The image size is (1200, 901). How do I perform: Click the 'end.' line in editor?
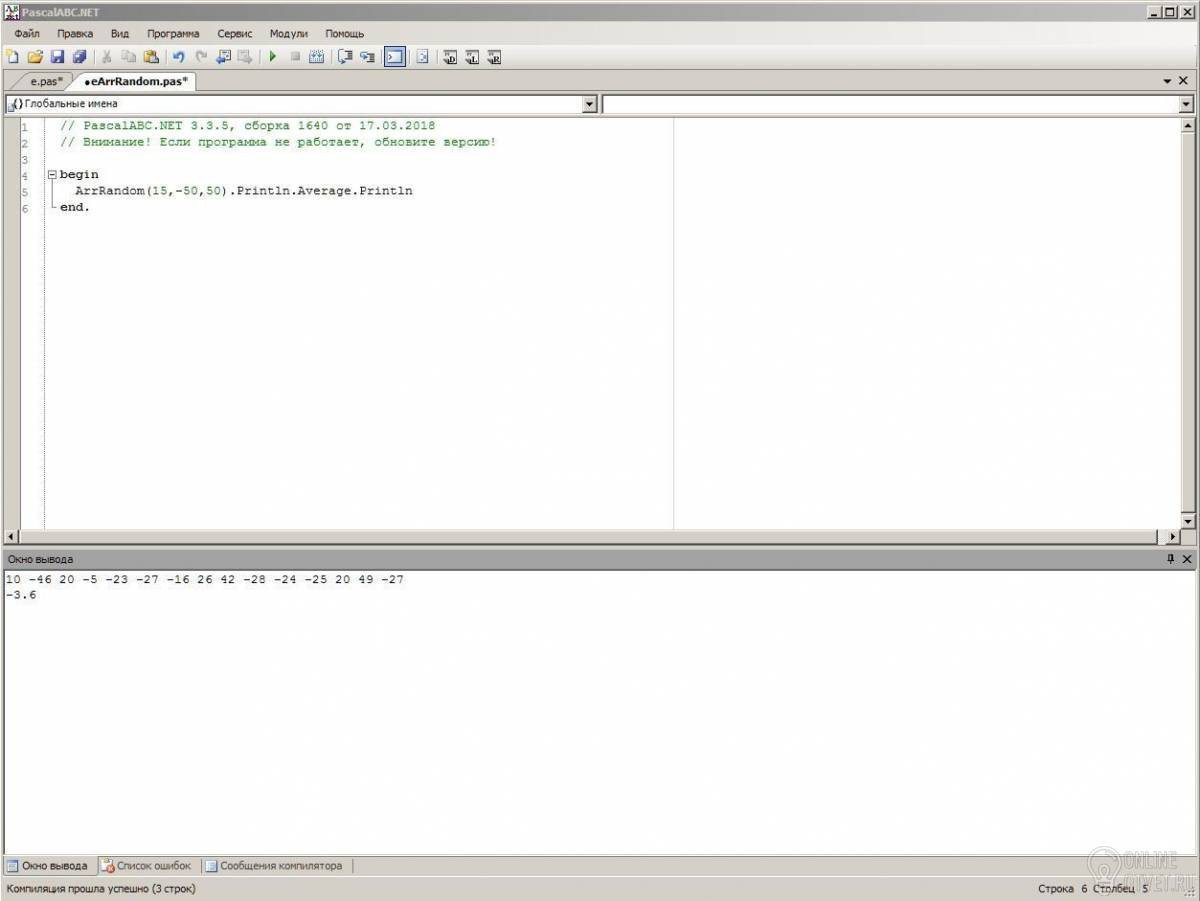[75, 207]
